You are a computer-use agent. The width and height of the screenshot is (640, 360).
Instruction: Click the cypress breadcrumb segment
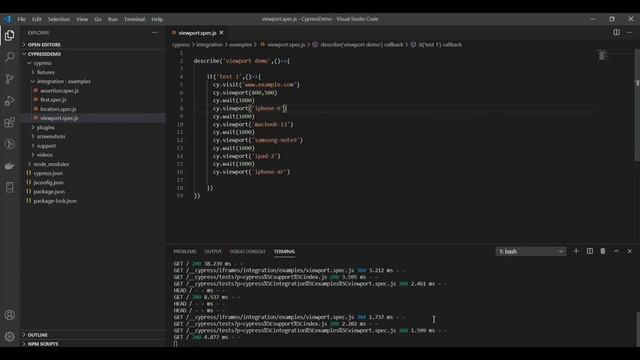[181, 44]
